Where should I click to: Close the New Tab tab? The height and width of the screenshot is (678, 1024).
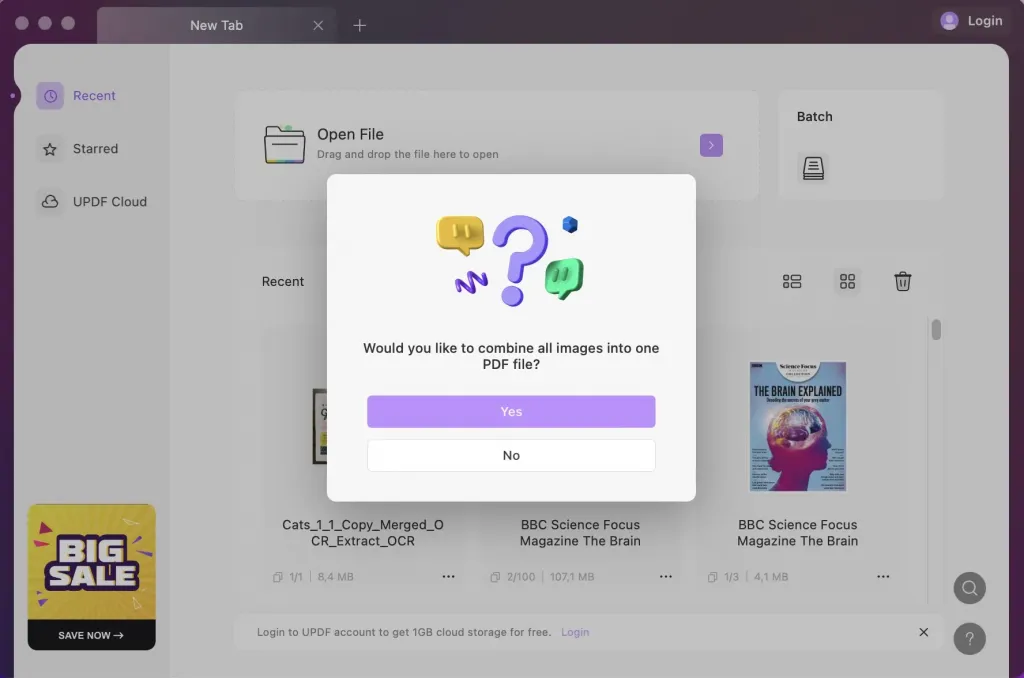pos(318,25)
